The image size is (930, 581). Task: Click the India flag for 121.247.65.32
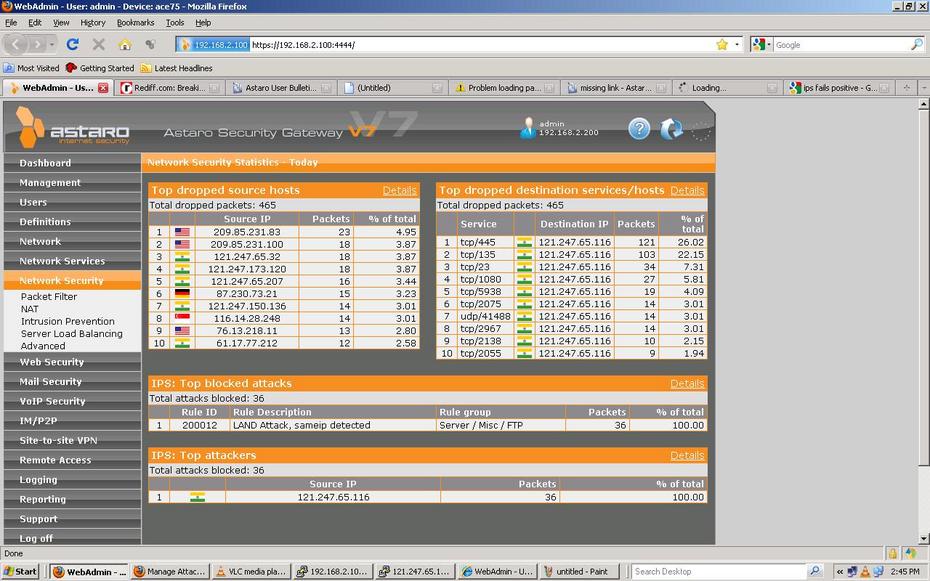click(x=182, y=257)
